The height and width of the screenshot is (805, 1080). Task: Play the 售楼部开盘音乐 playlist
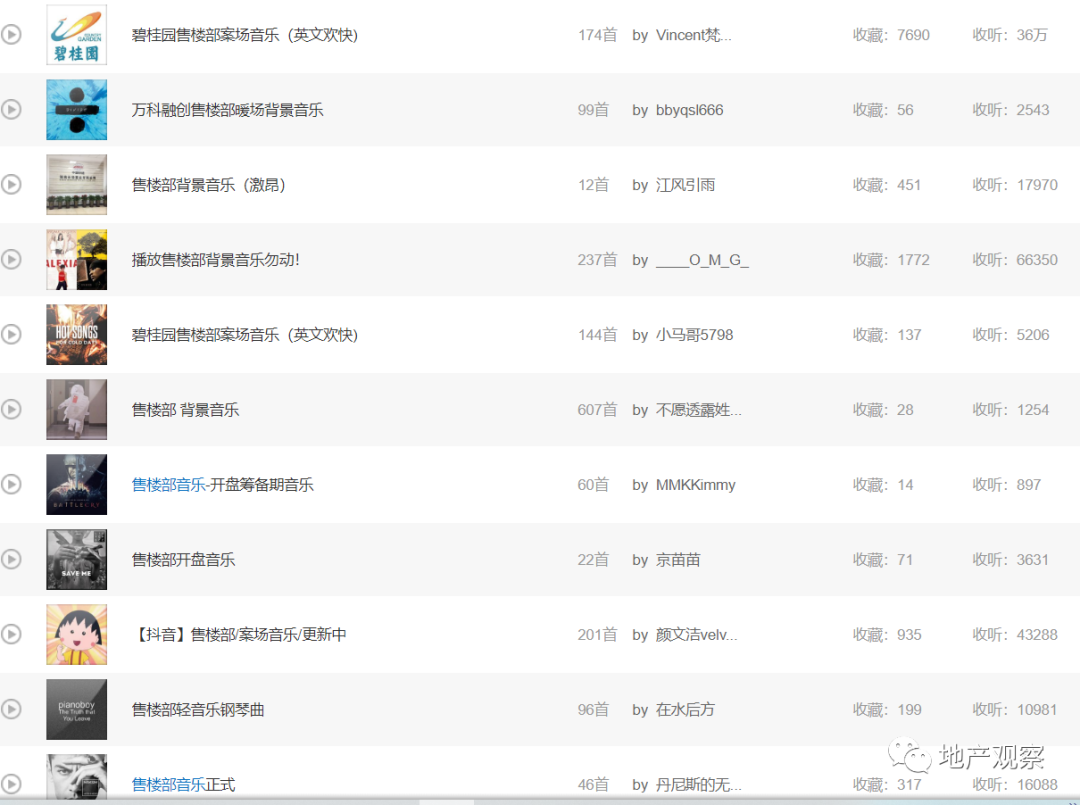11,559
